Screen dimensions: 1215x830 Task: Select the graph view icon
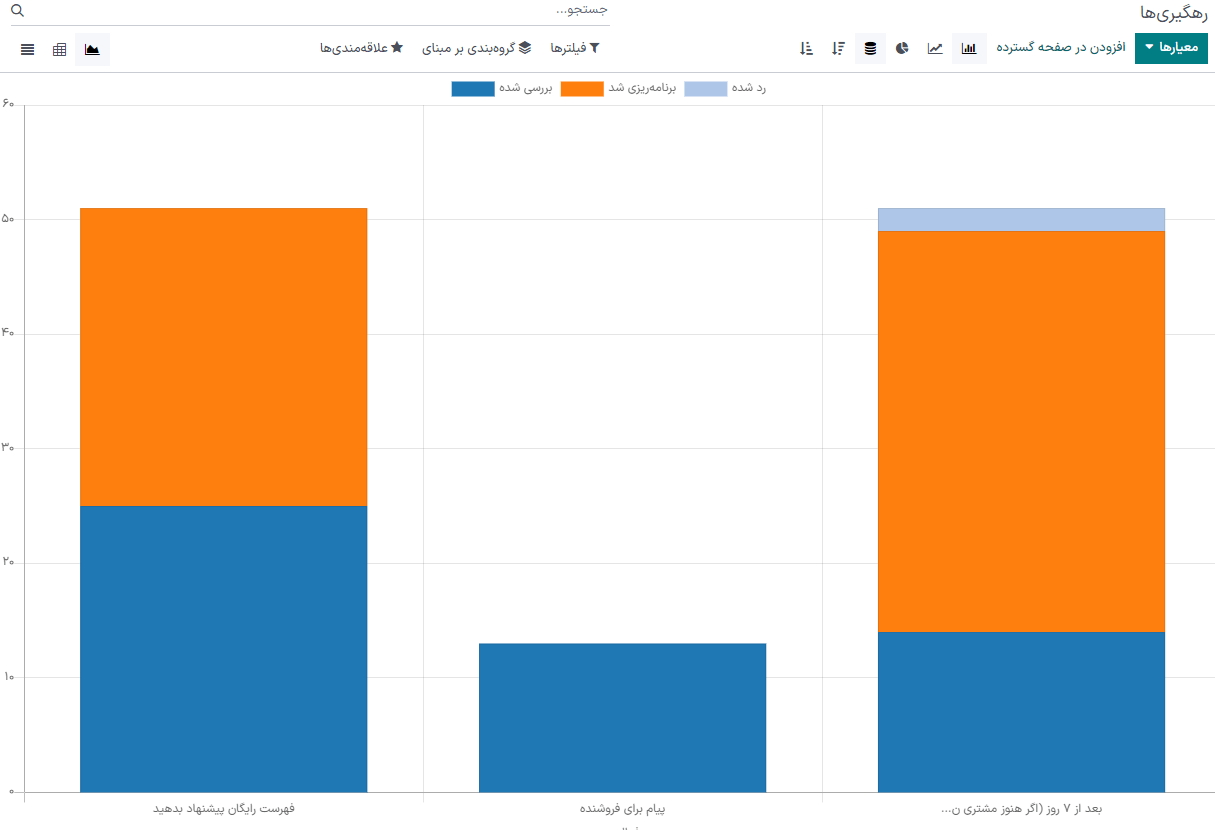coord(92,49)
